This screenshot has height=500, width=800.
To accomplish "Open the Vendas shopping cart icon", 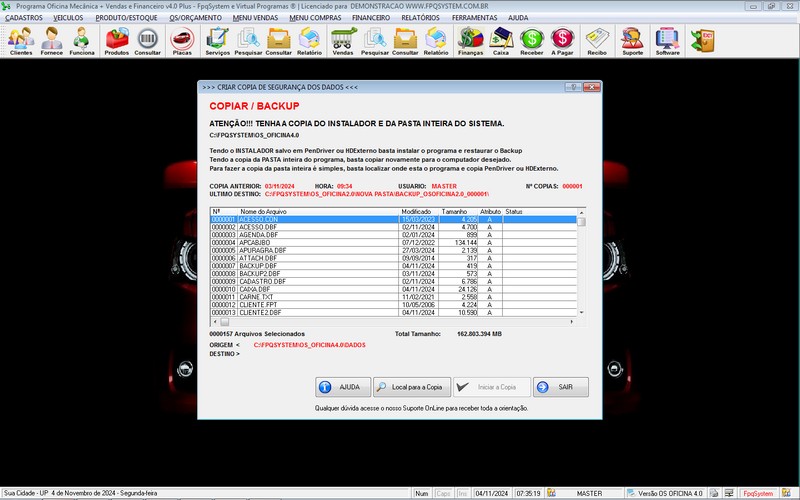I will coord(343,40).
